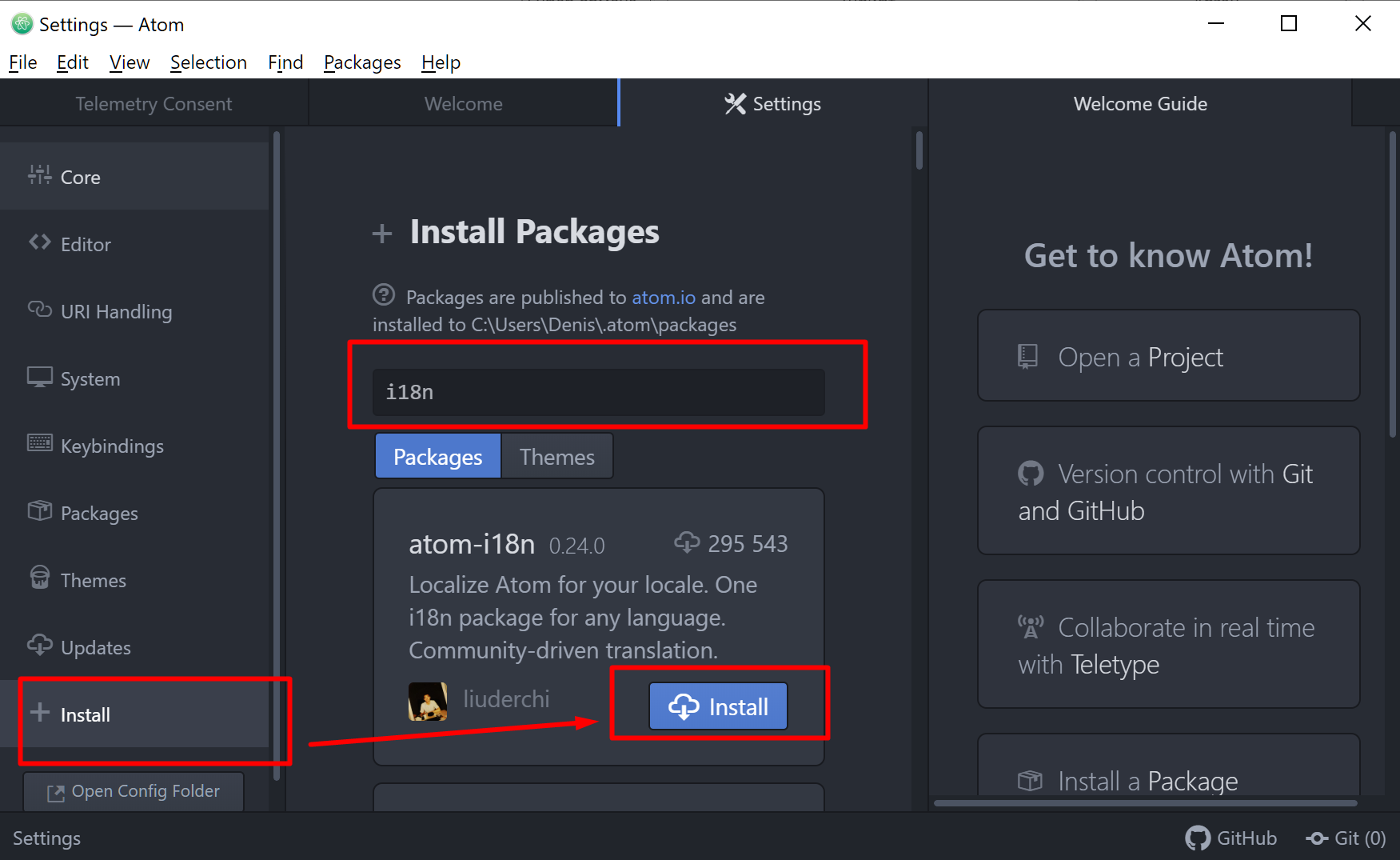Click the atom-i18n package name
Image resolution: width=1400 pixels, height=860 pixels.
[x=472, y=544]
